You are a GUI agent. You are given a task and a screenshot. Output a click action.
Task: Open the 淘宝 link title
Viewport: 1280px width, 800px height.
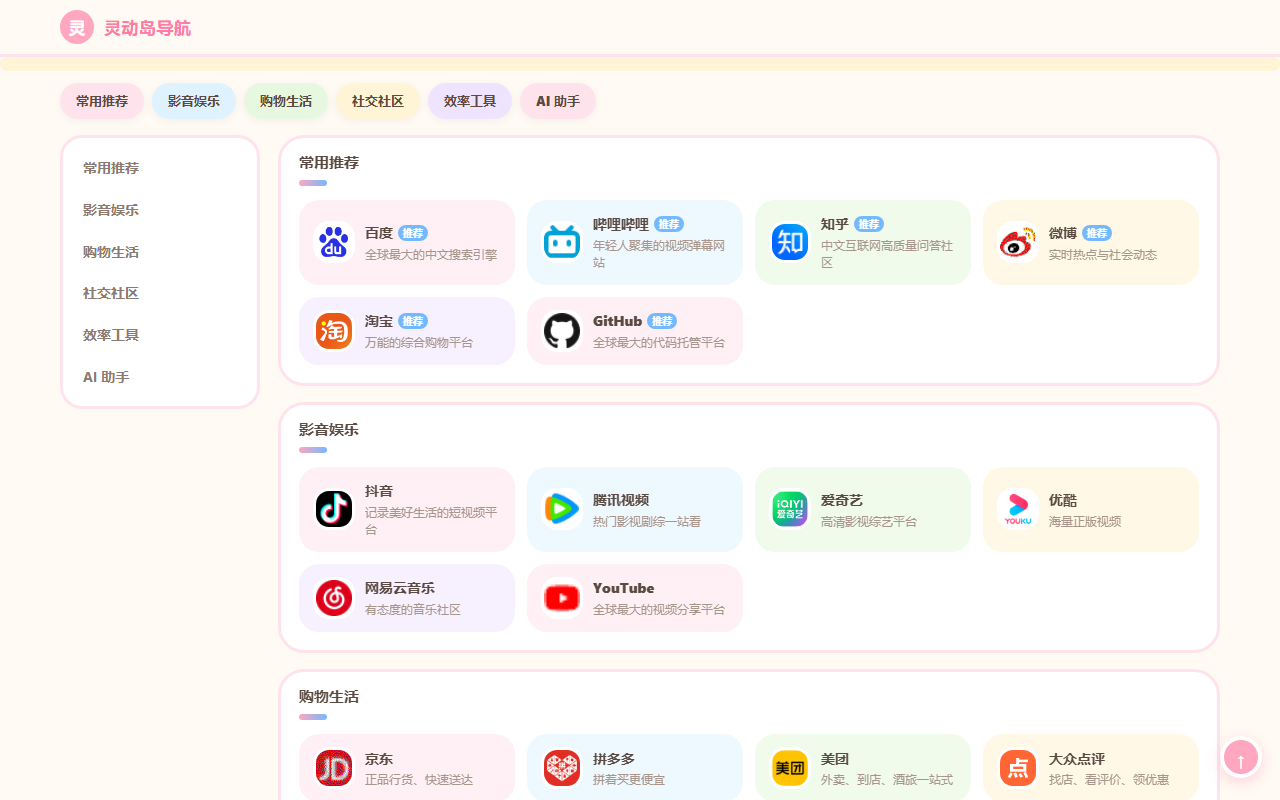(379, 321)
